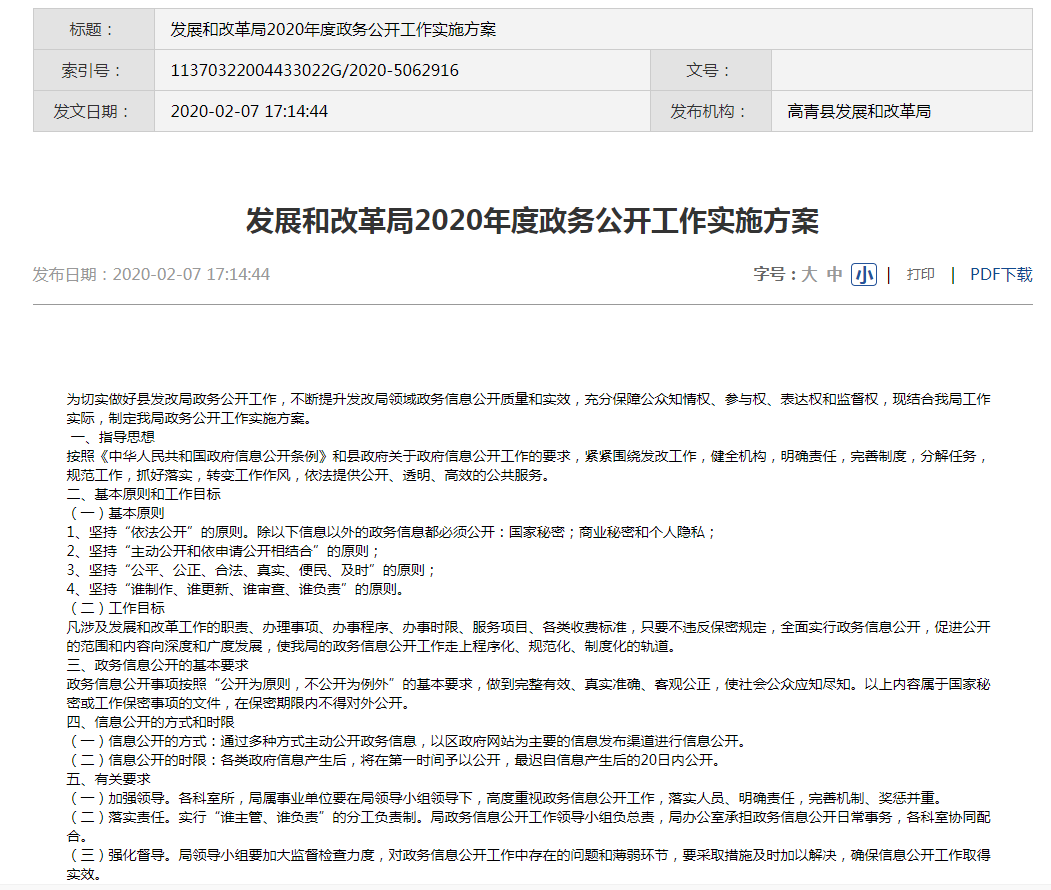This screenshot has width=1051, height=890.
Task: Click the 字号 font size label
Action: coord(773,275)
